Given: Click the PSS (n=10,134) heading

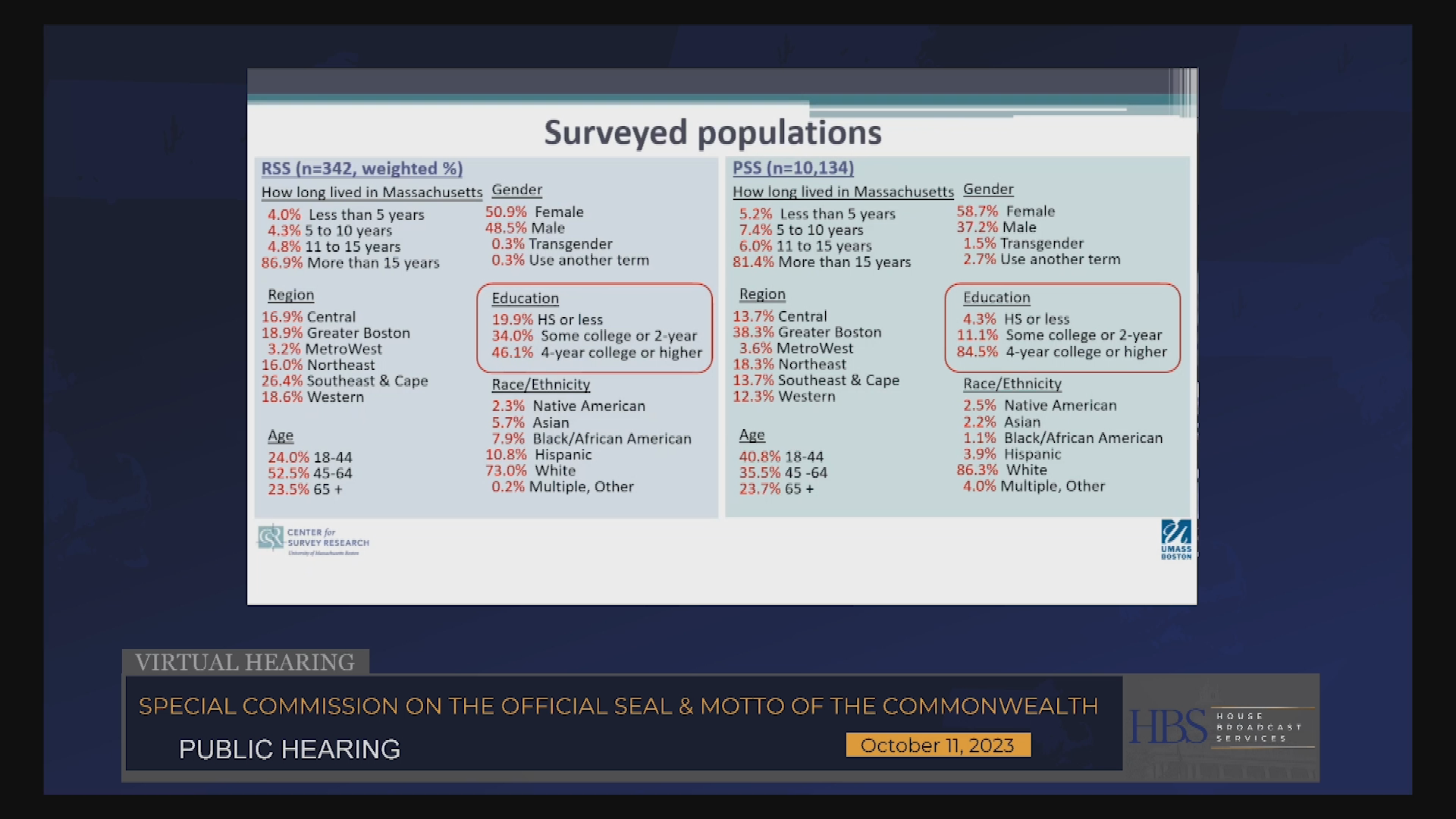Looking at the screenshot, I should (793, 168).
